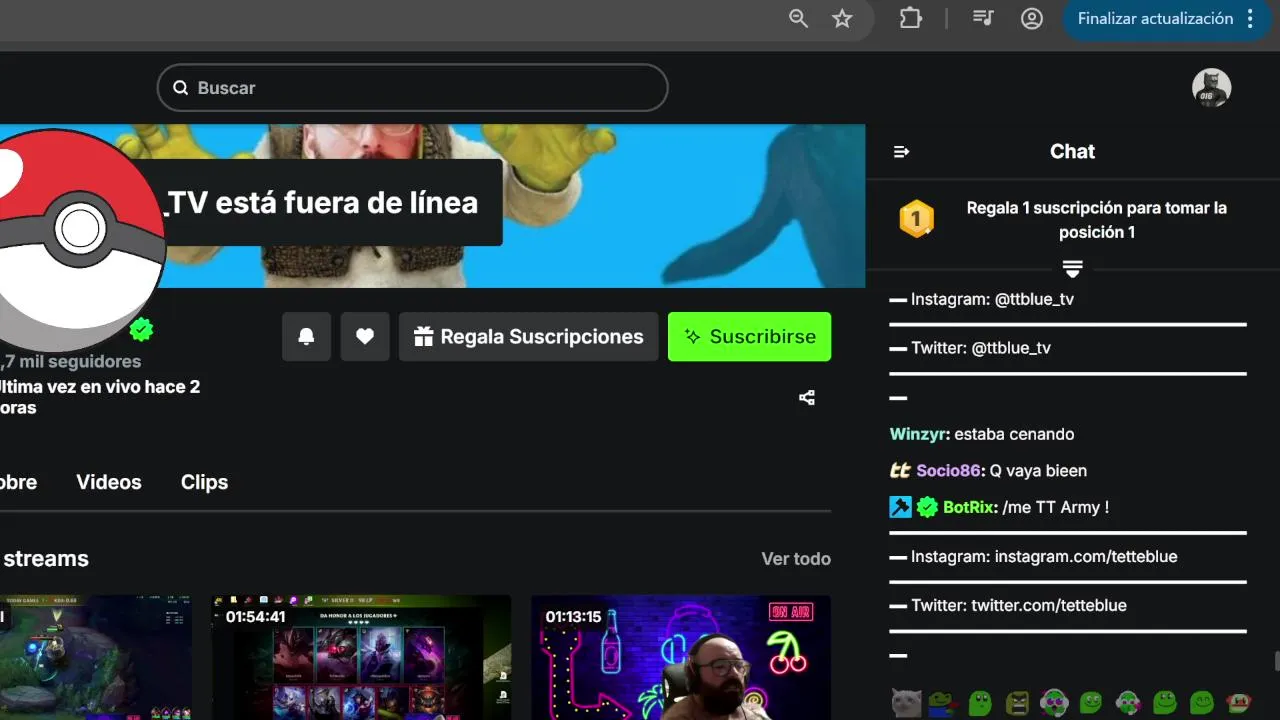Click the mil seguidores follower count
Viewport: 1280px width, 720px height.
click(71, 362)
